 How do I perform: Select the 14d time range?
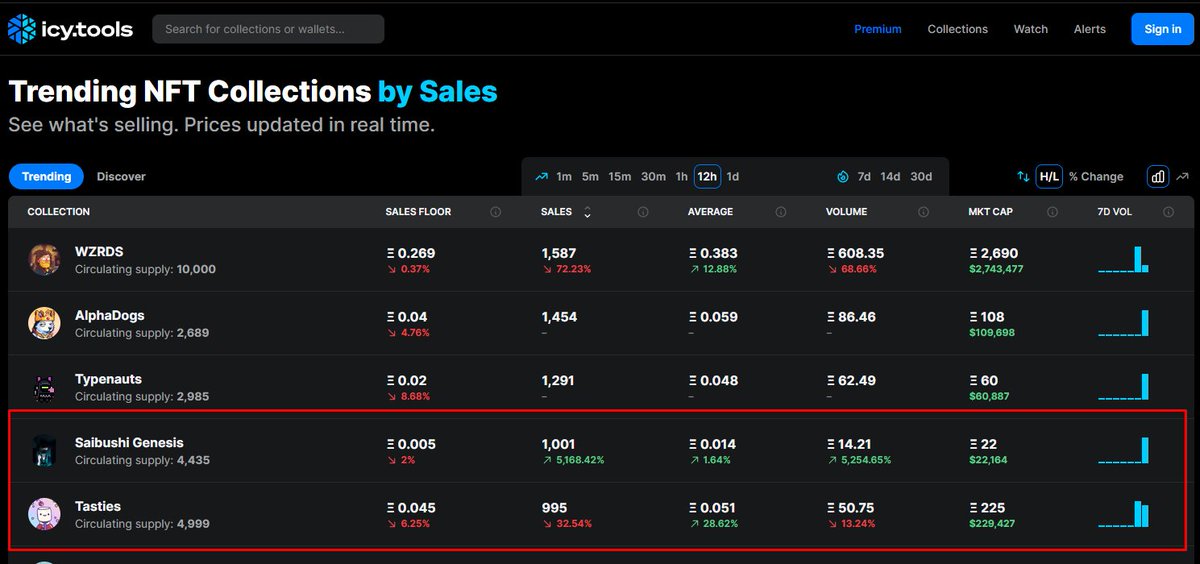[890, 177]
